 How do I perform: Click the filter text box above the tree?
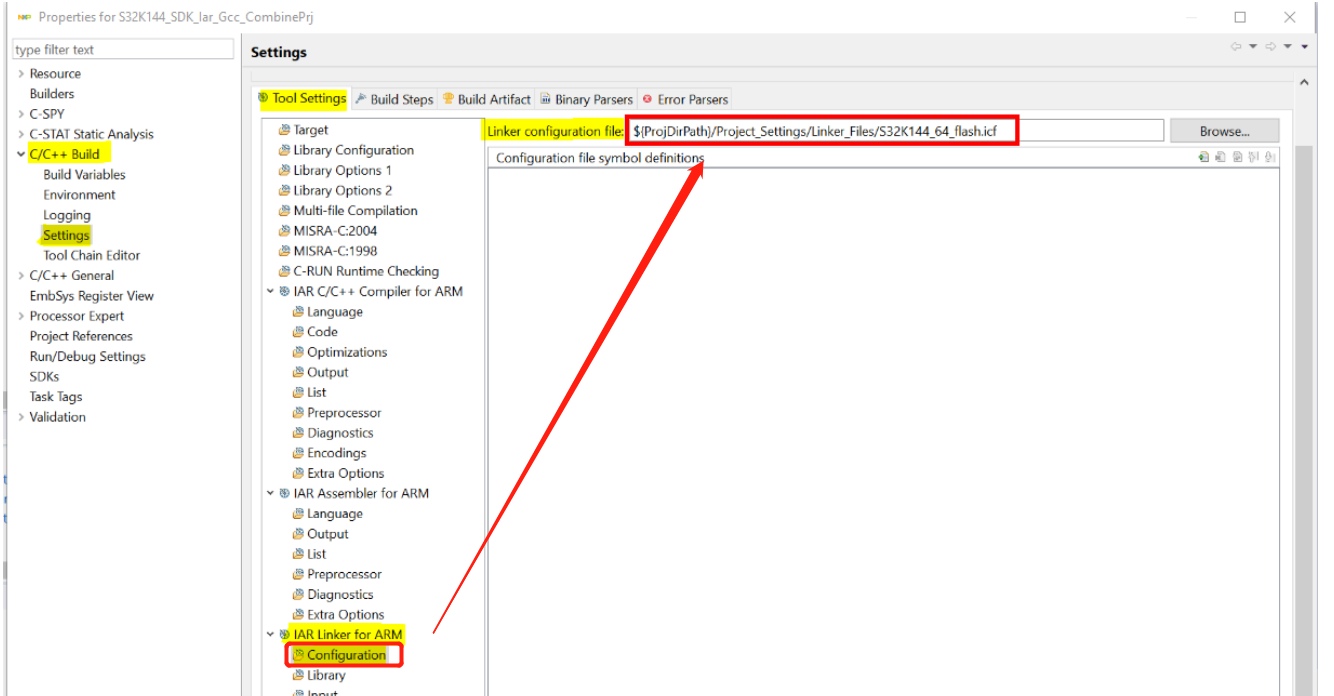[x=122, y=49]
